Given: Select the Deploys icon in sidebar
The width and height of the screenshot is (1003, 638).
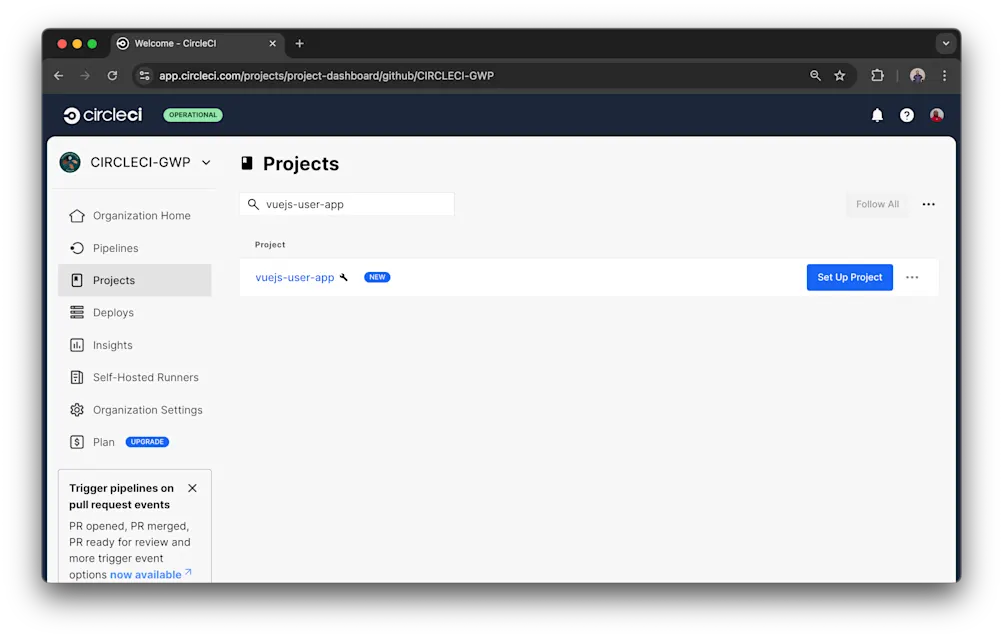Looking at the screenshot, I should coord(77,312).
